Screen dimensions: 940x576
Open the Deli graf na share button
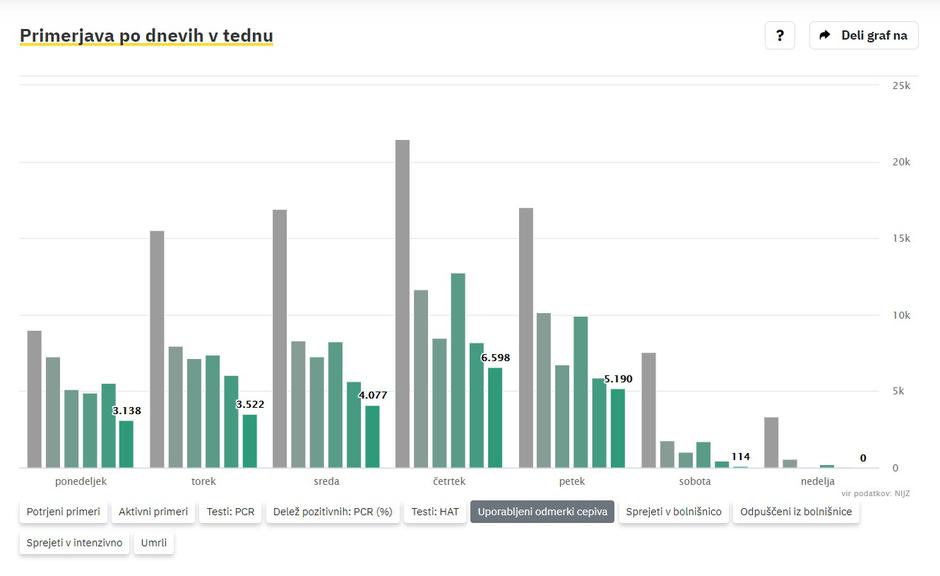[863, 35]
